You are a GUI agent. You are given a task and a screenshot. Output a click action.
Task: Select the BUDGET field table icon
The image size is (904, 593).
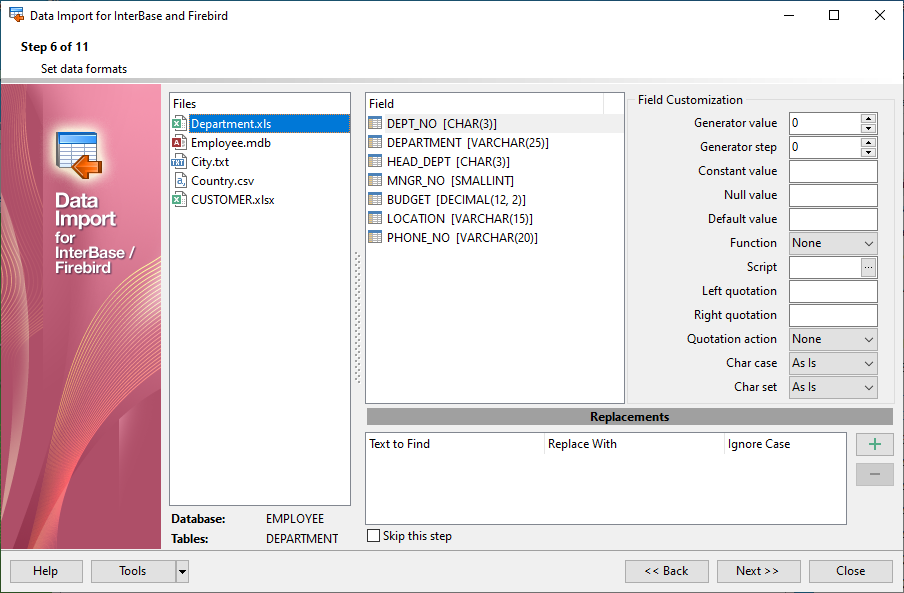375,199
